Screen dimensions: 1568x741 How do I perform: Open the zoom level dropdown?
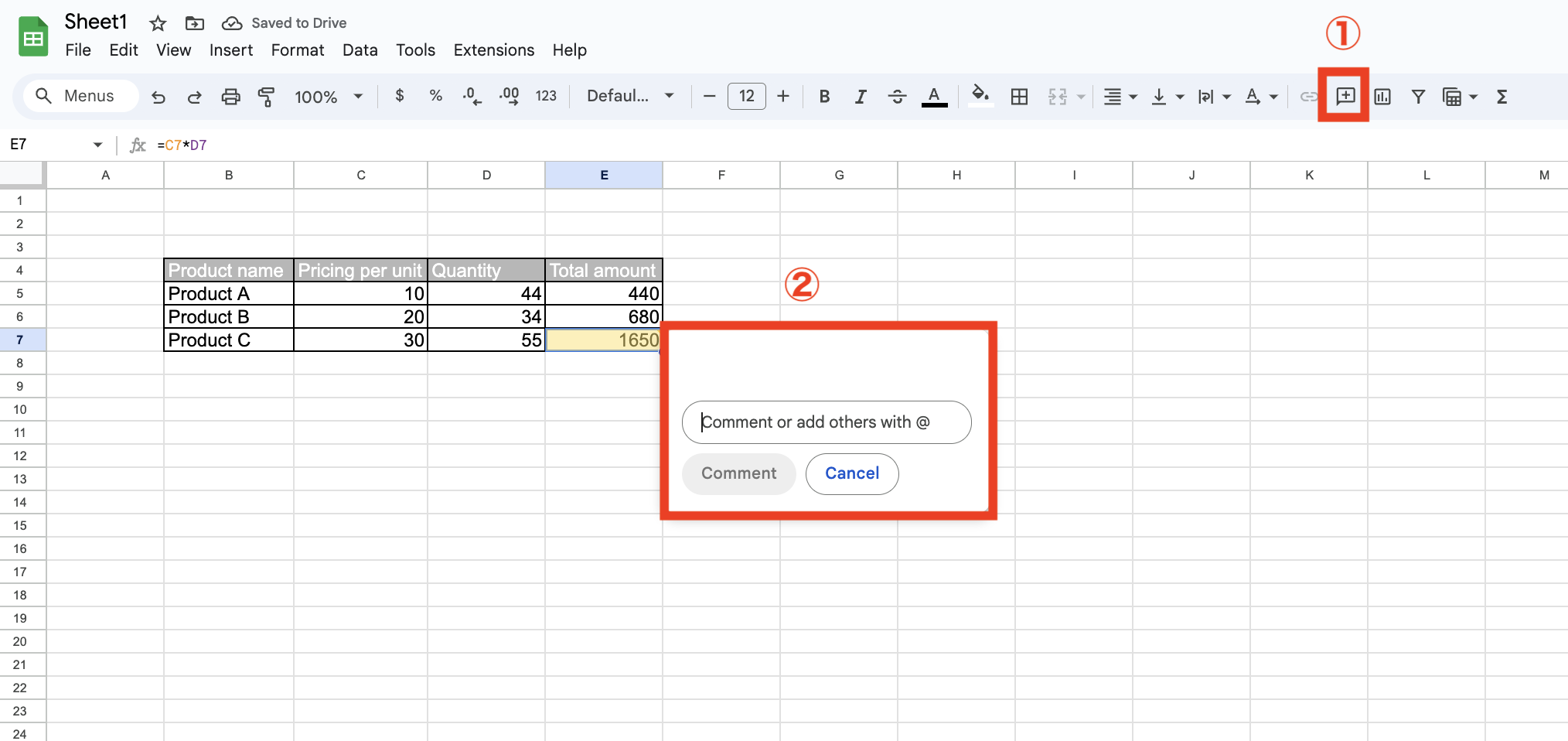click(x=328, y=96)
